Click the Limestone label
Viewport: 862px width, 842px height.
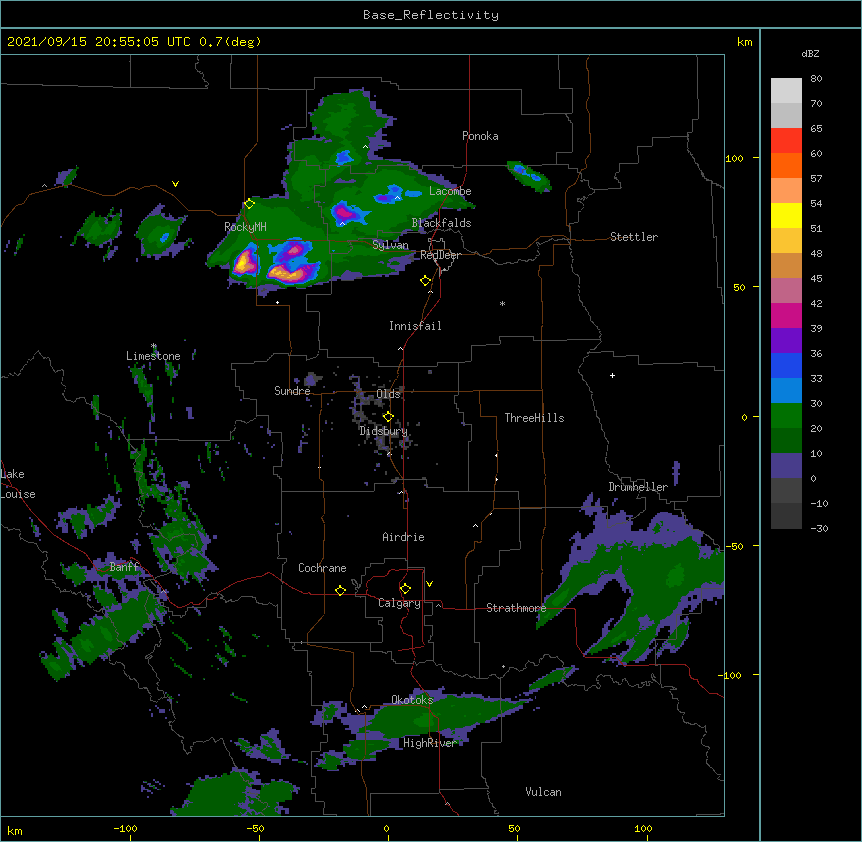[x=153, y=356]
